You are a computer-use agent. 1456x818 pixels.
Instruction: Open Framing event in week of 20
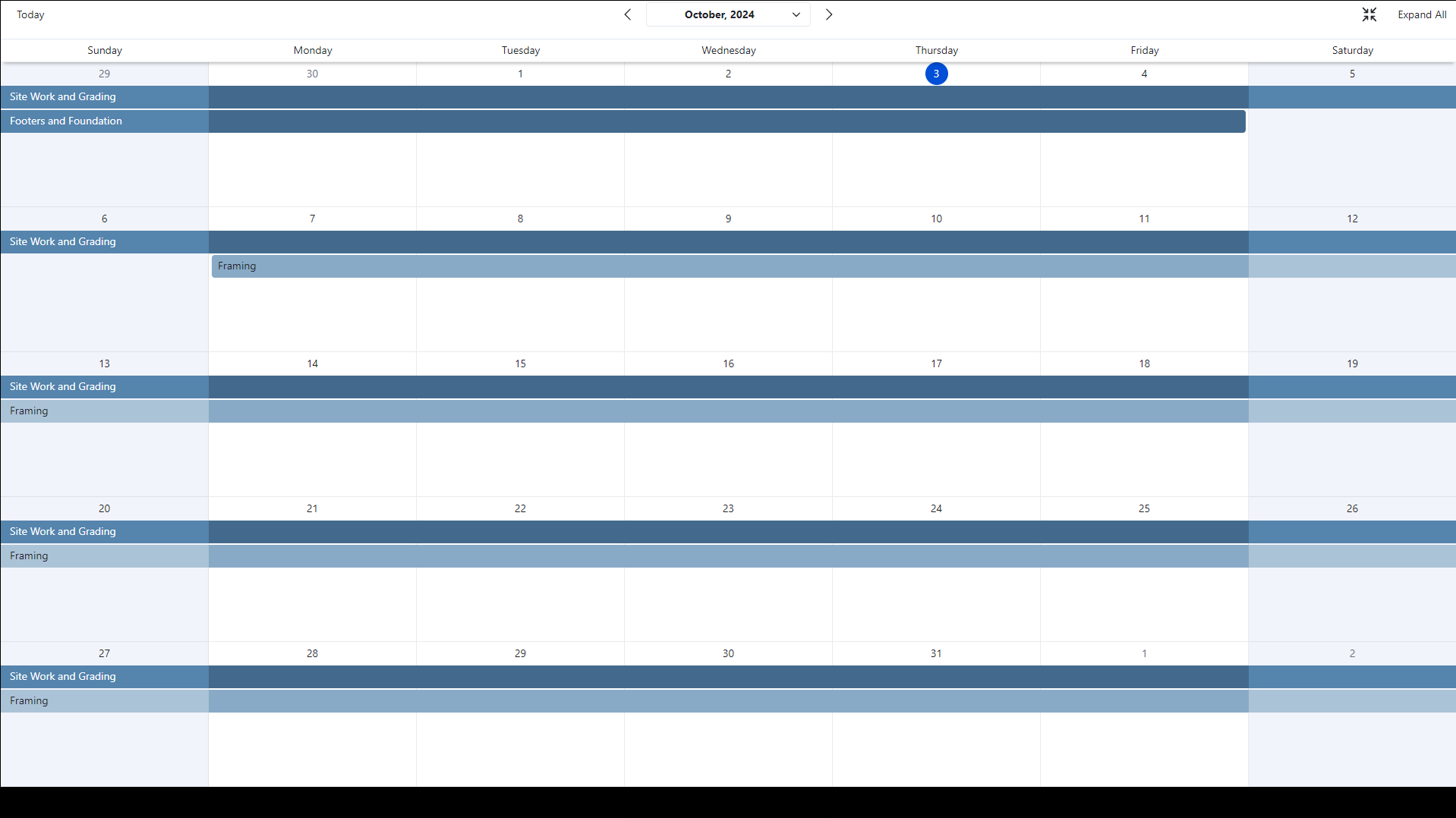[728, 556]
